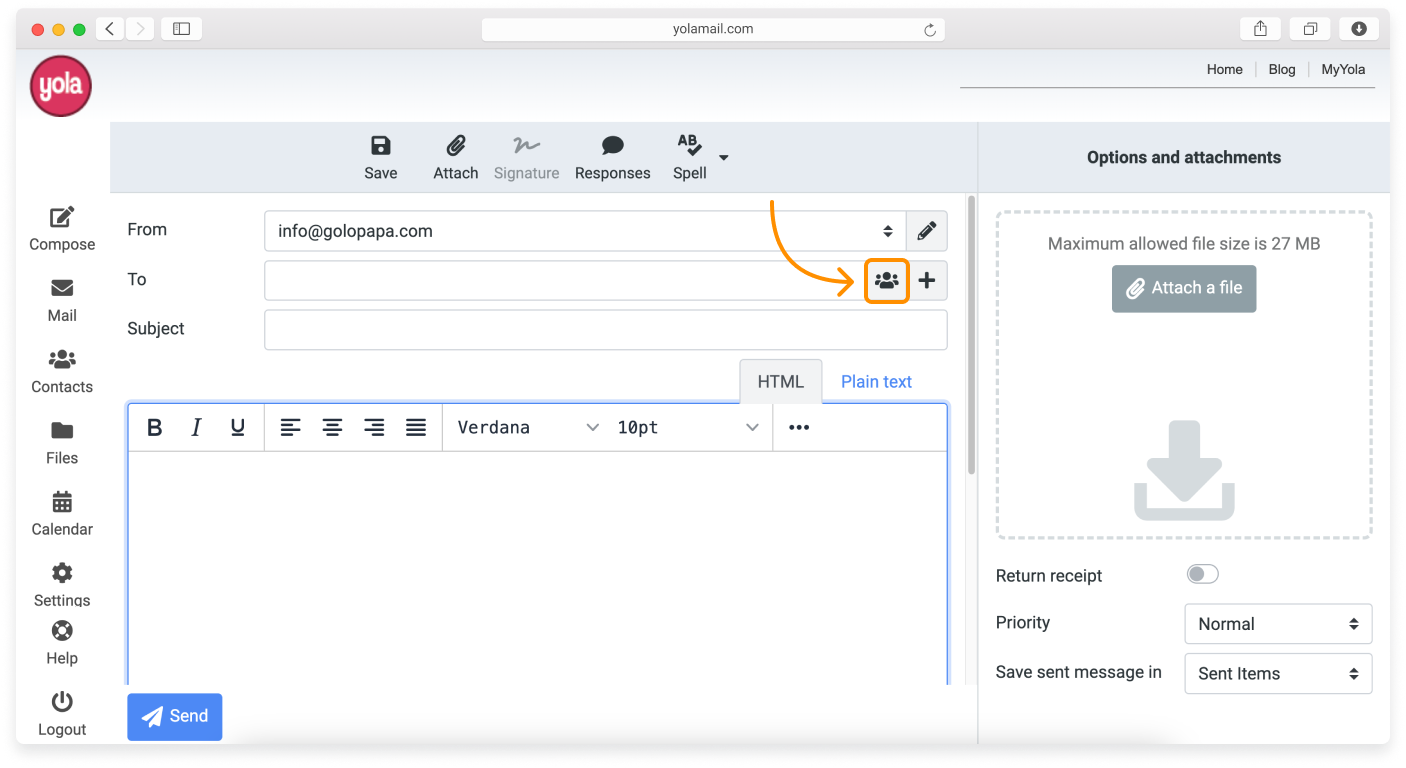Toggle italic formatting
1406x768 pixels.
pyautogui.click(x=196, y=428)
